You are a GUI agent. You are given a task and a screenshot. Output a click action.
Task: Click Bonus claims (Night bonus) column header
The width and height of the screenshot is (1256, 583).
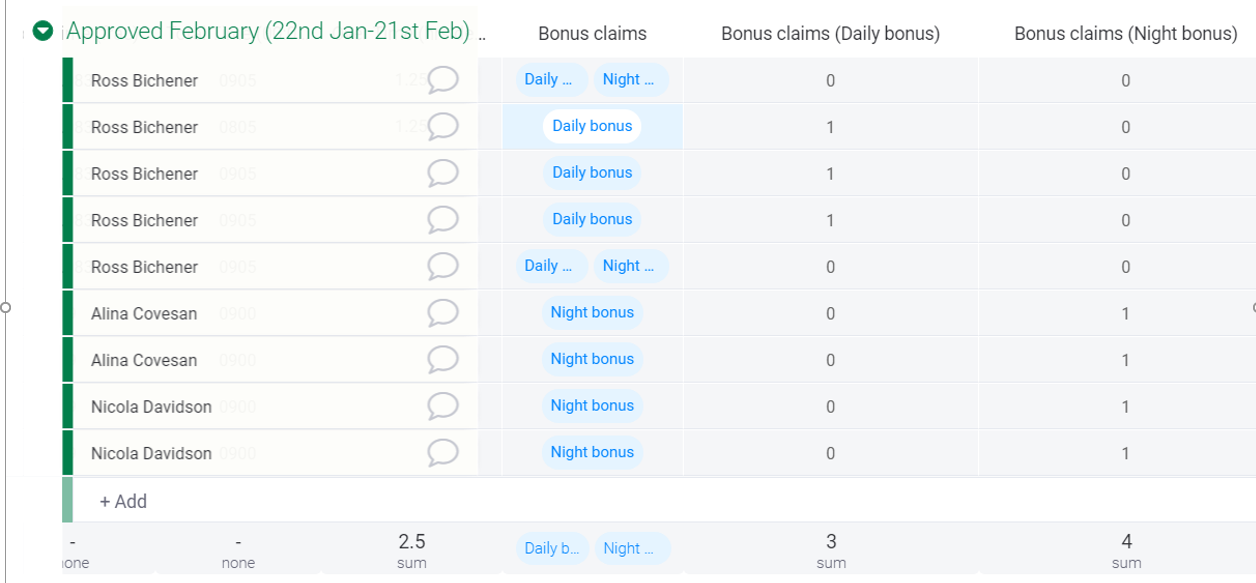[x=1125, y=34]
